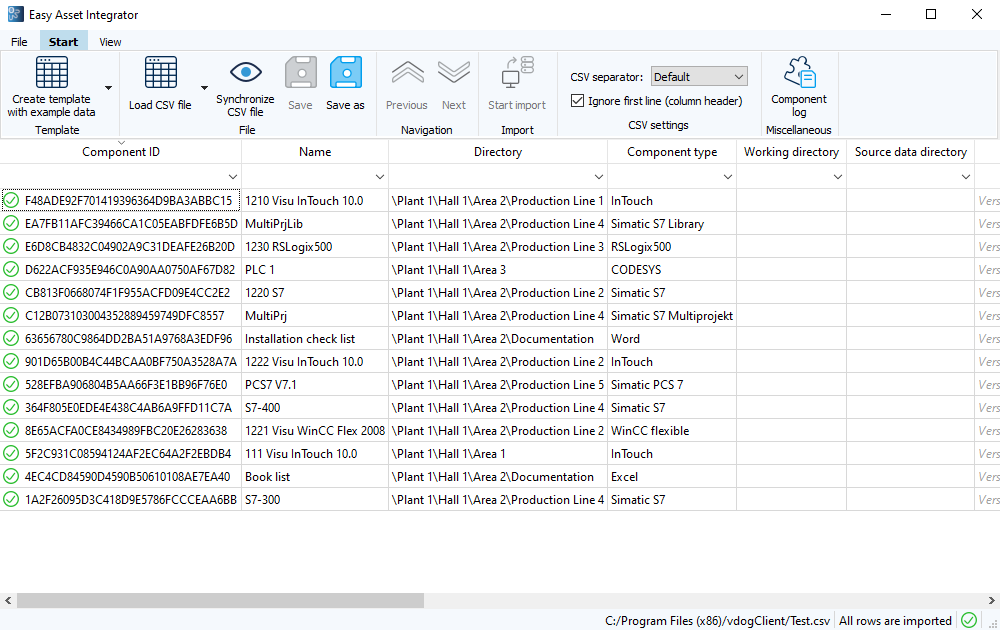Screen dimensions: 1000x630
Task: Click the Save As icon
Action: pos(345,75)
